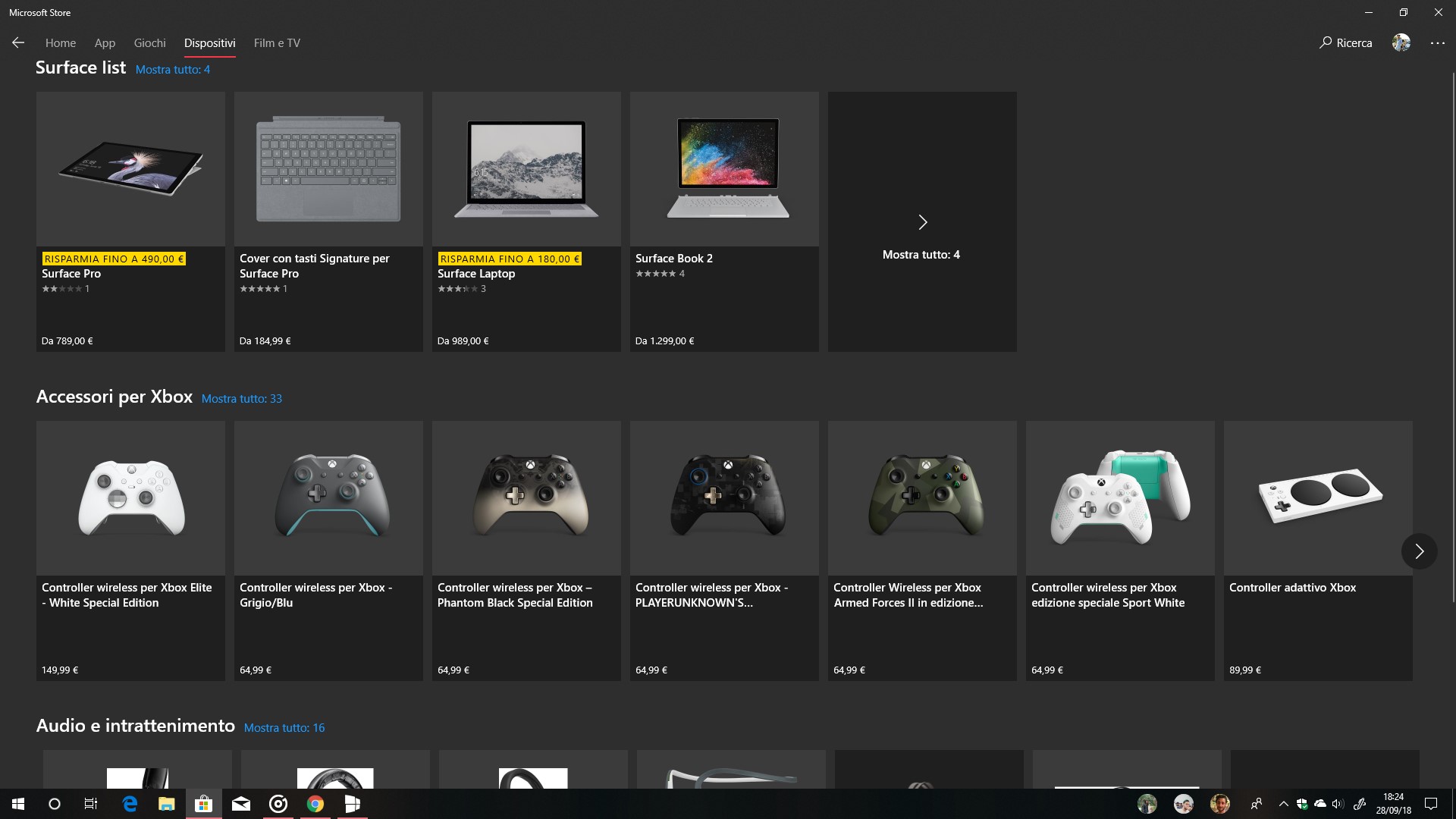Viewport: 1456px width, 819px height.
Task: Open the volume control in tray
Action: click(x=1338, y=804)
